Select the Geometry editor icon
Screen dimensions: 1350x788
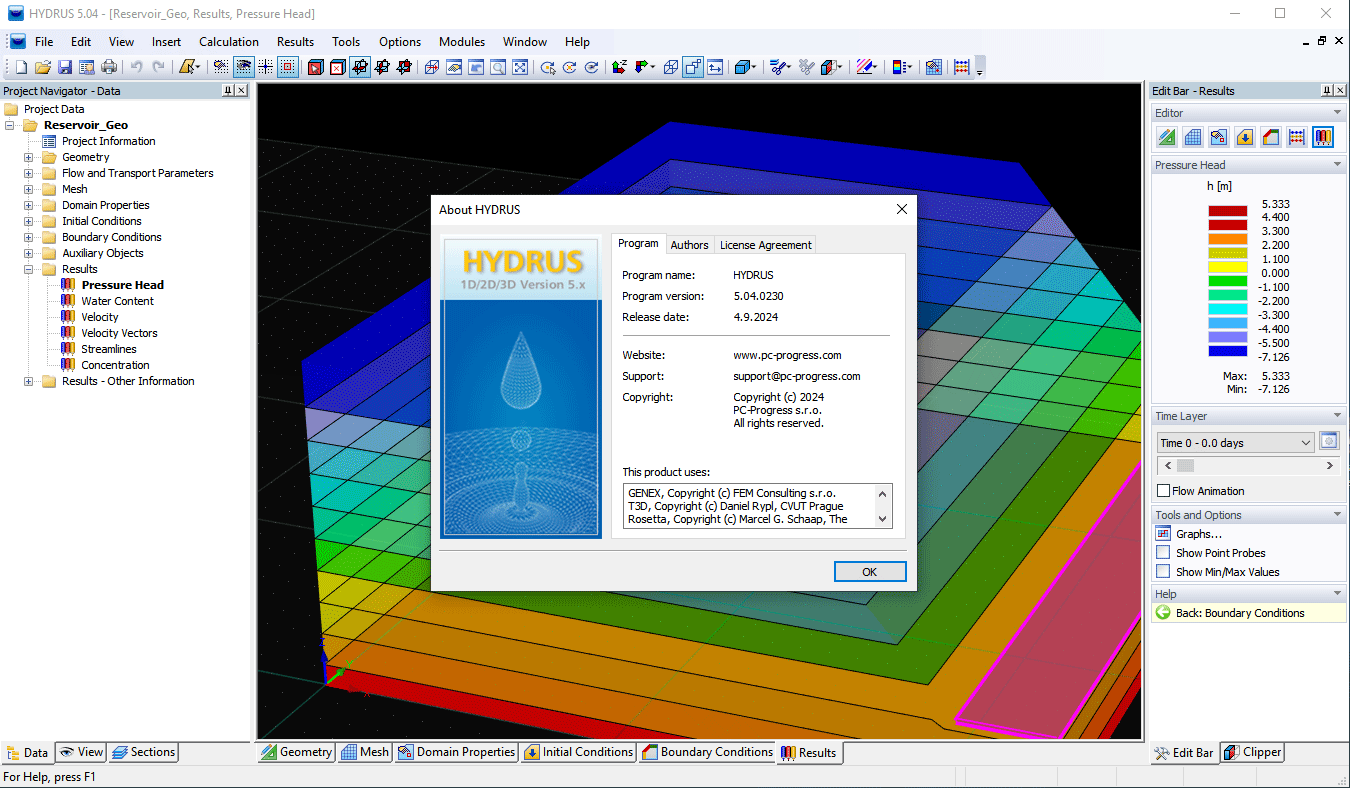(1167, 137)
